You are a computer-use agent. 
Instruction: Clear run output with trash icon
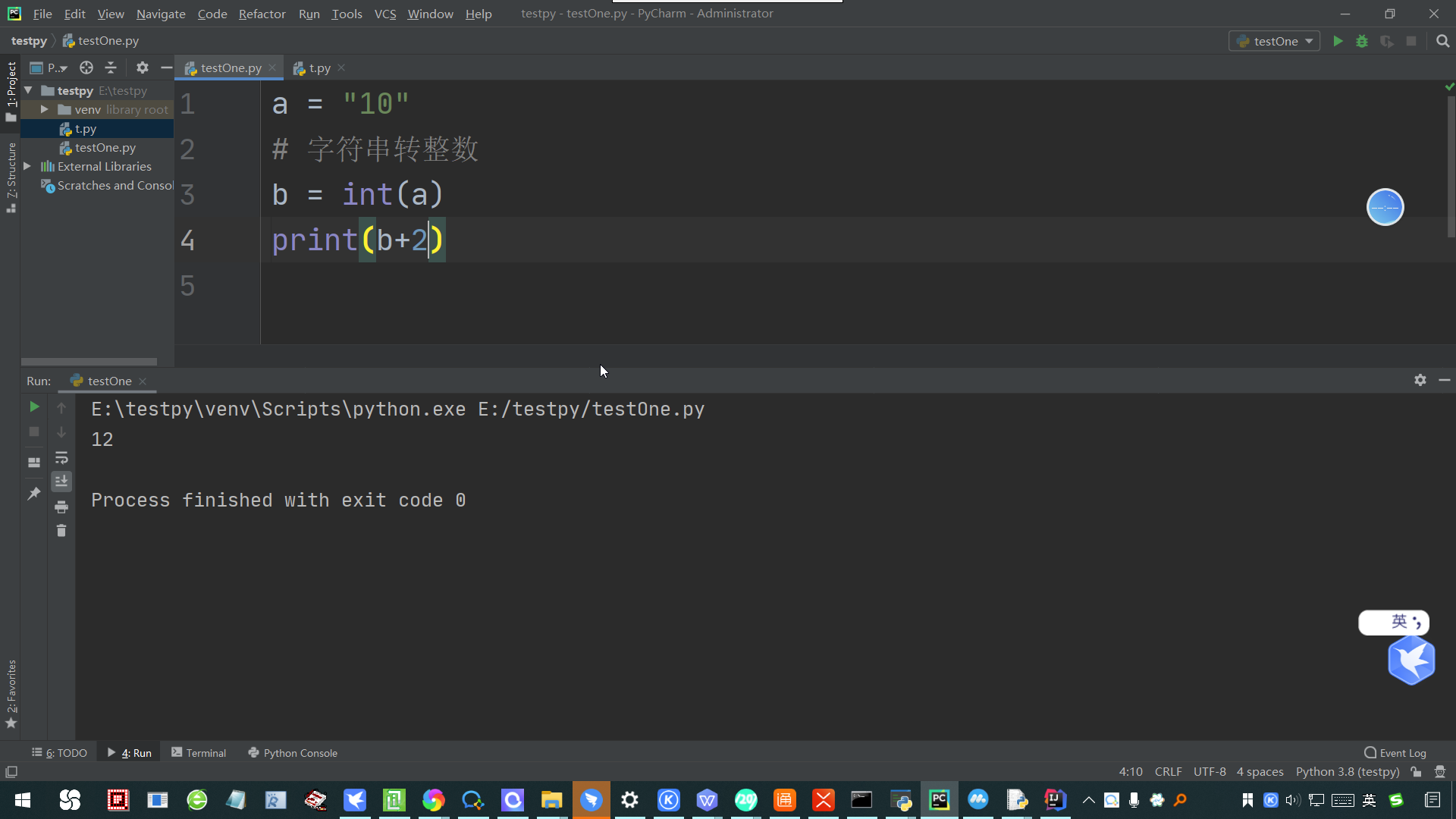coord(61,531)
